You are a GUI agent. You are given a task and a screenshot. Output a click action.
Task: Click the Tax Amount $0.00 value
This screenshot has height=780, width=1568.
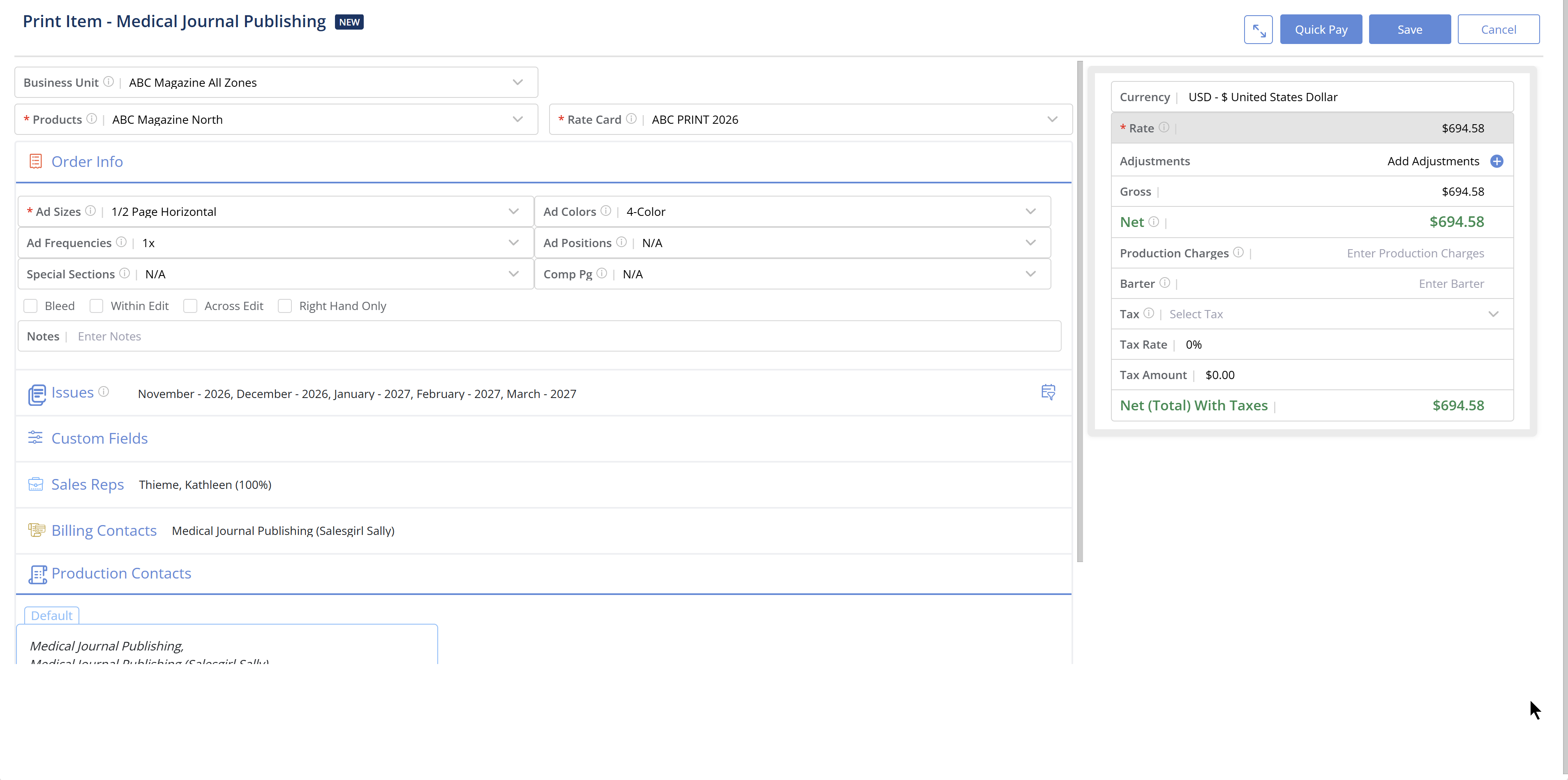[1220, 375]
